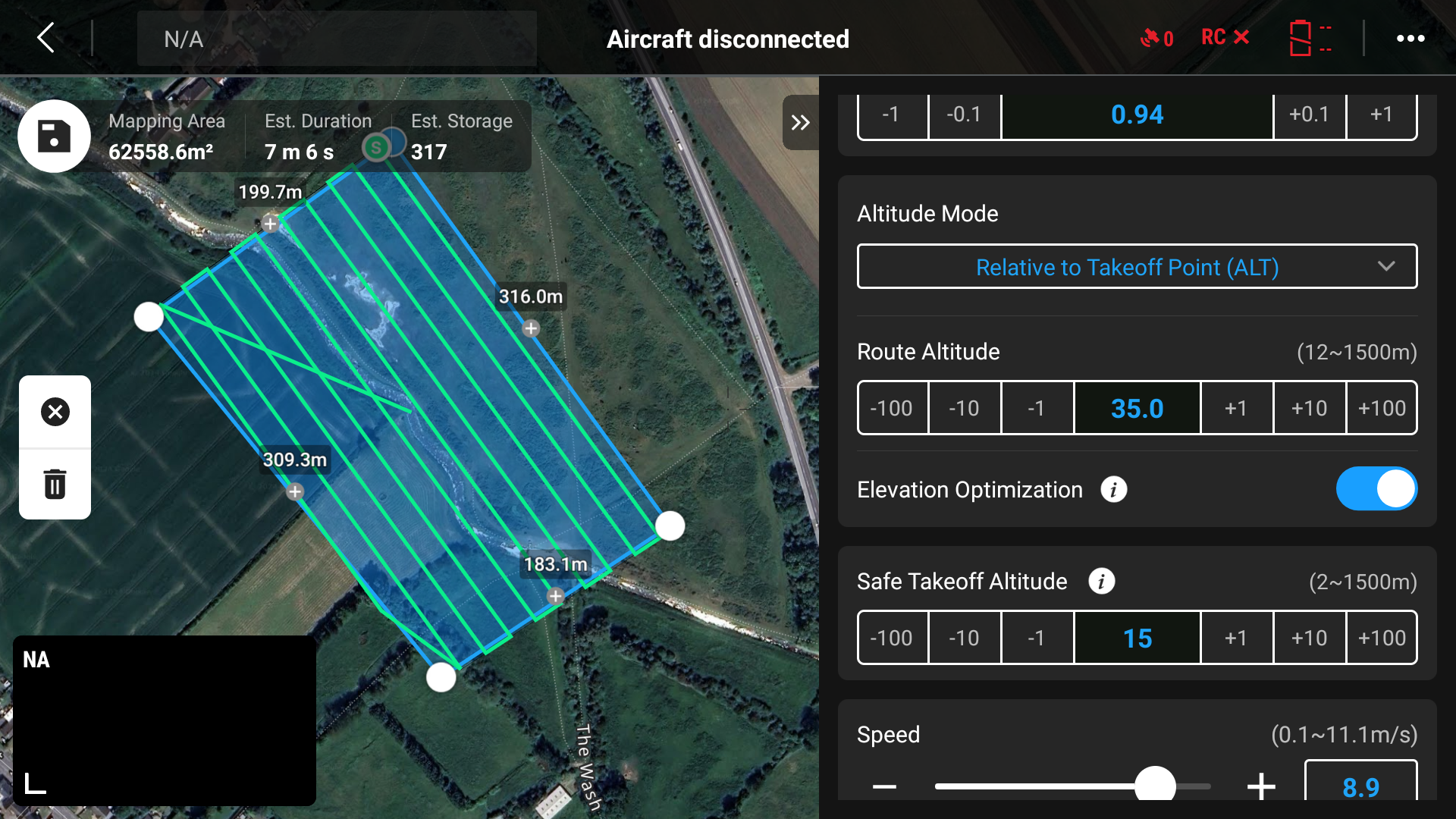Click the delete trash can icon
Image resolution: width=1456 pixels, height=819 pixels.
click(x=55, y=484)
